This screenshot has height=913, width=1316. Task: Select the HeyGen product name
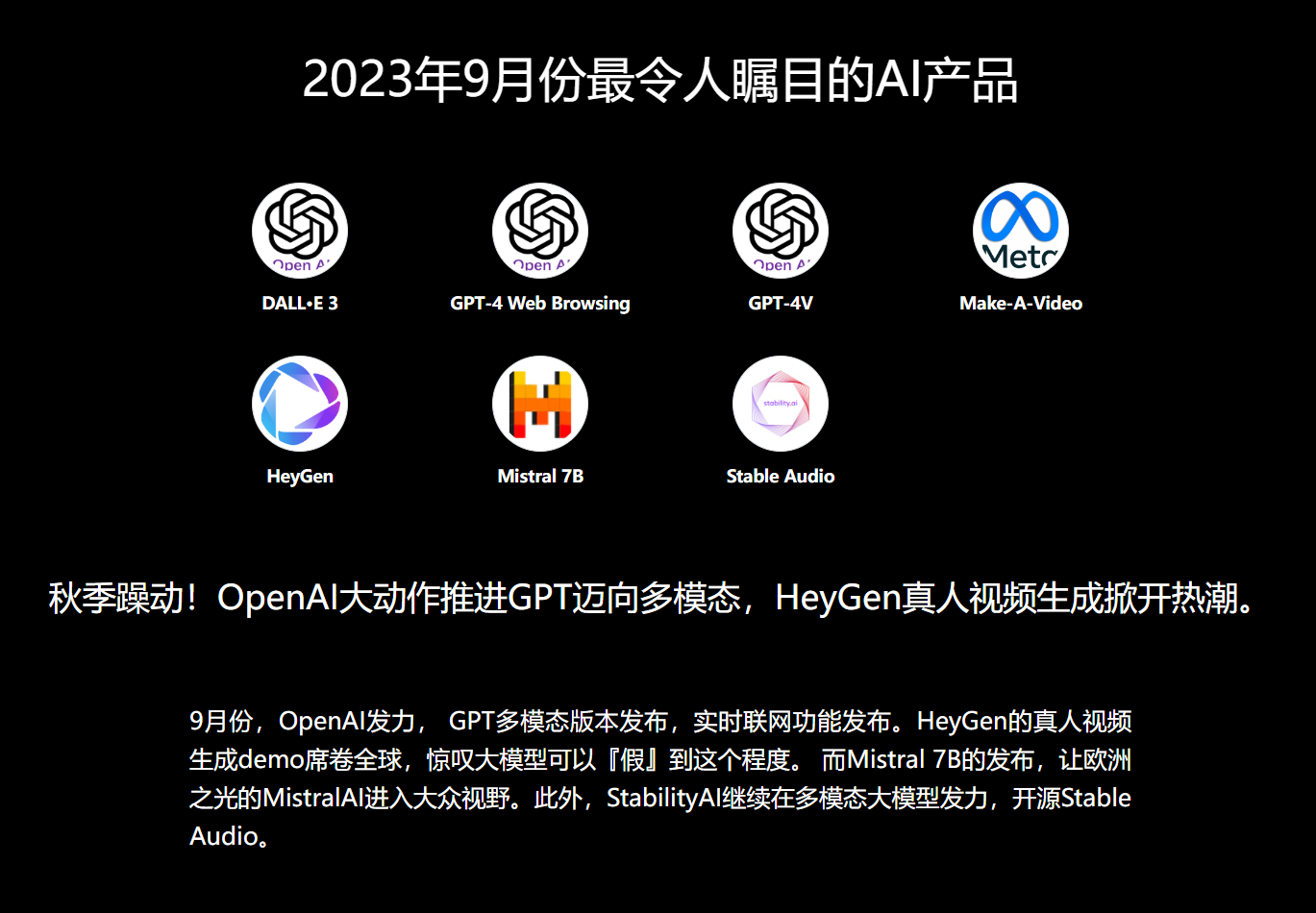(300, 477)
